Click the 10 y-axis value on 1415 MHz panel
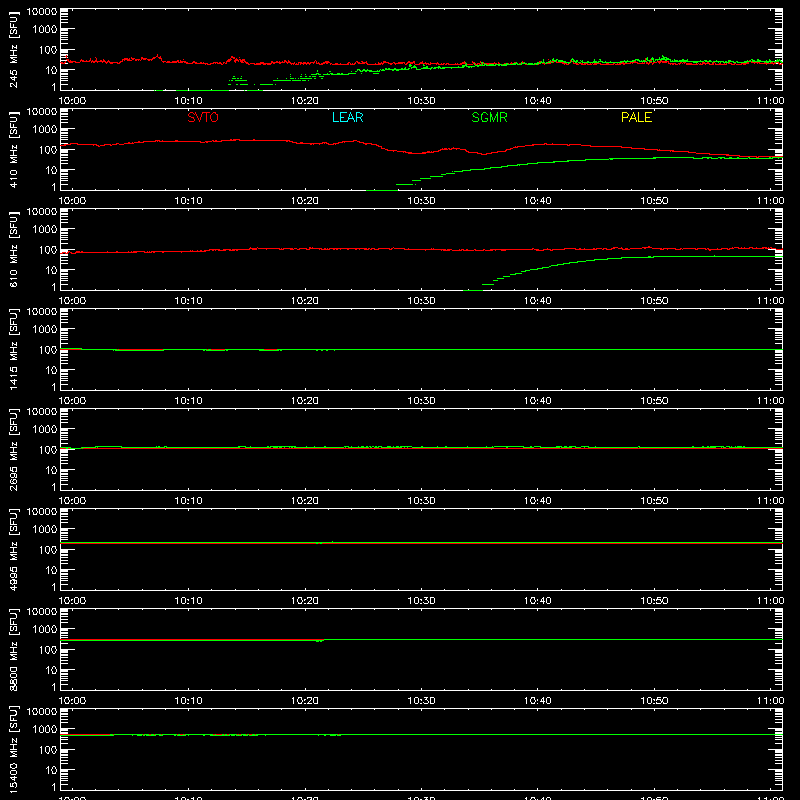The height and width of the screenshot is (800, 800). pyautogui.click(x=52, y=370)
